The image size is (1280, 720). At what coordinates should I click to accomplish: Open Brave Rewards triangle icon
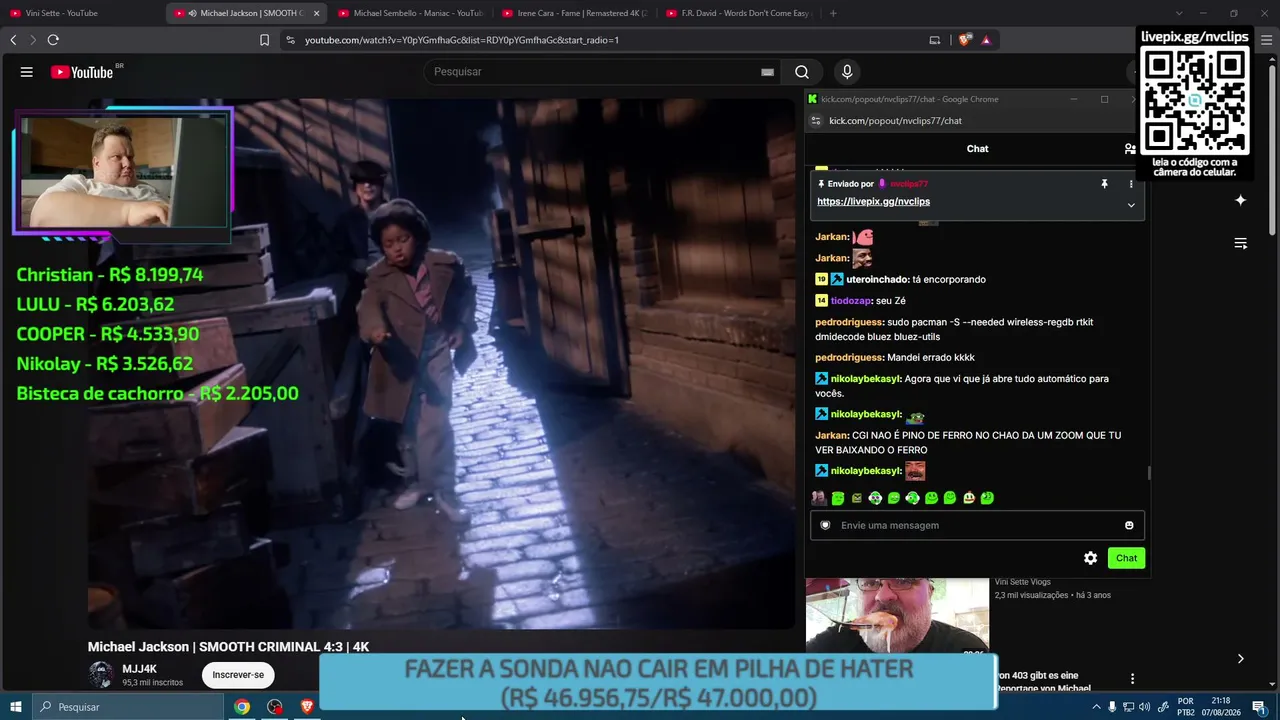986,40
